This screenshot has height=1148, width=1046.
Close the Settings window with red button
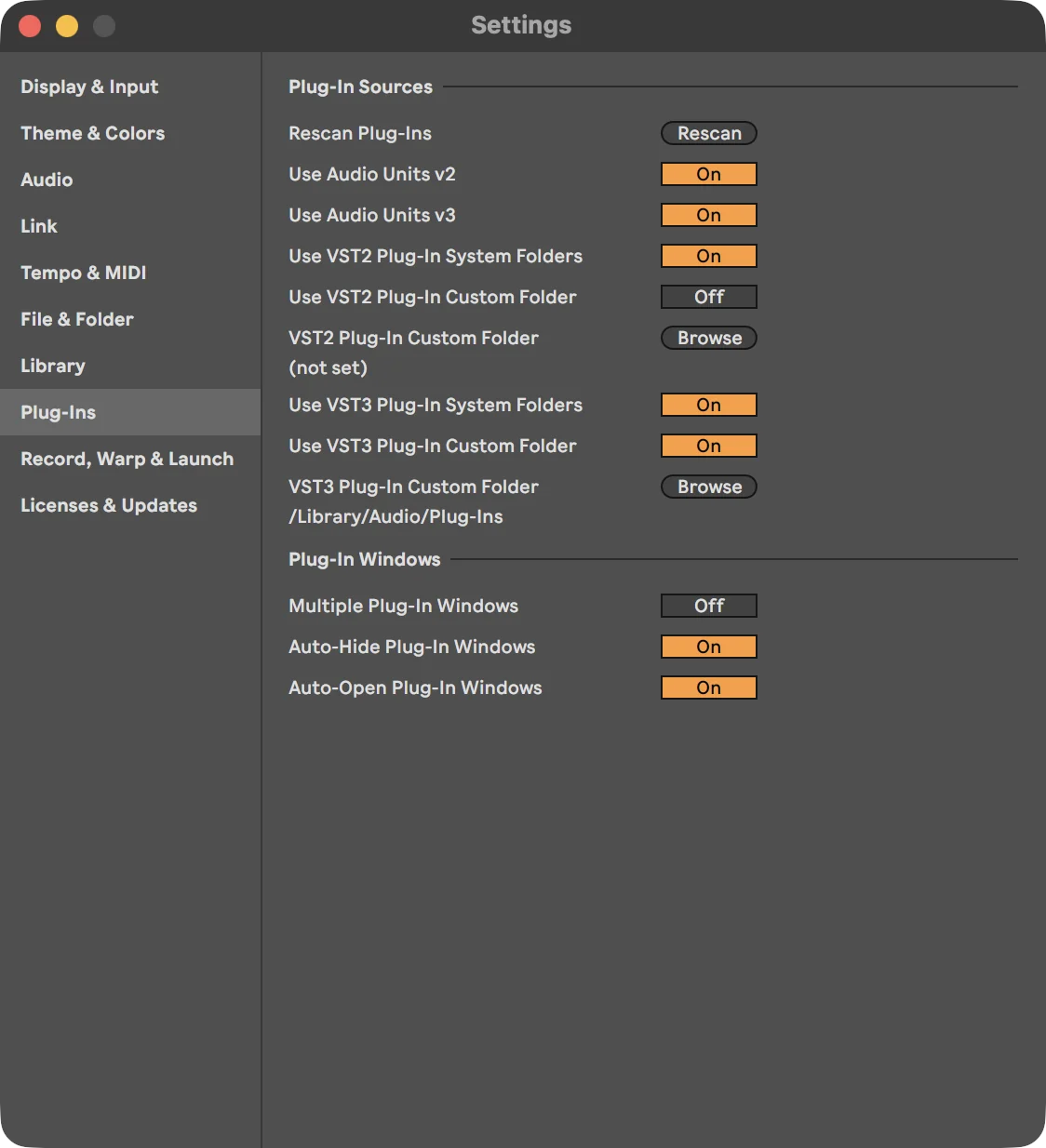[x=30, y=26]
